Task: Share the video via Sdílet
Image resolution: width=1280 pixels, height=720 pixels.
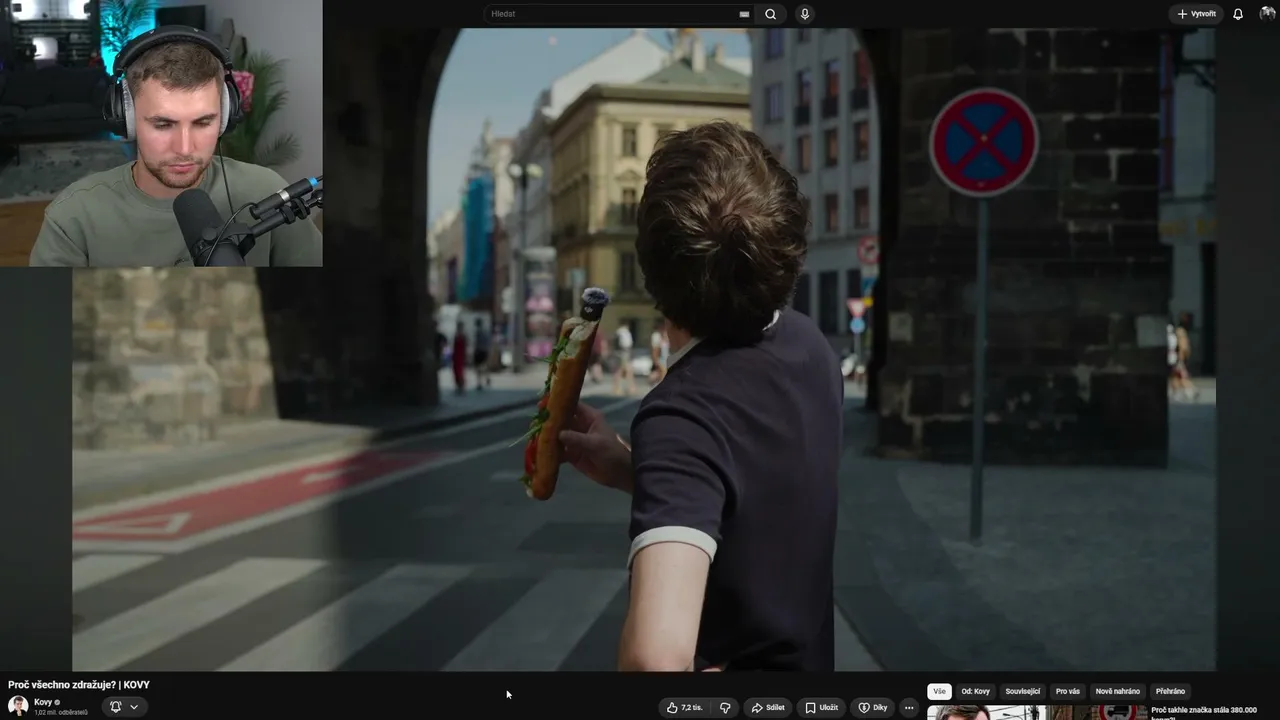Action: pos(768,707)
